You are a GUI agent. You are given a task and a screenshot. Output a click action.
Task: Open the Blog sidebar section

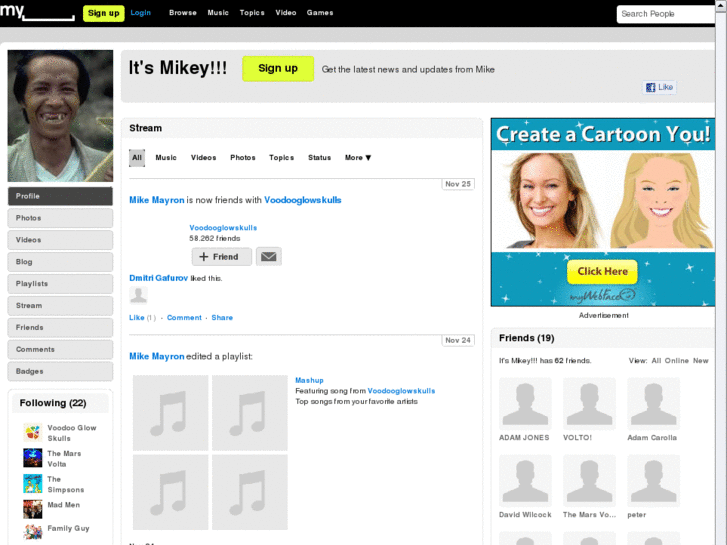[x=60, y=262]
